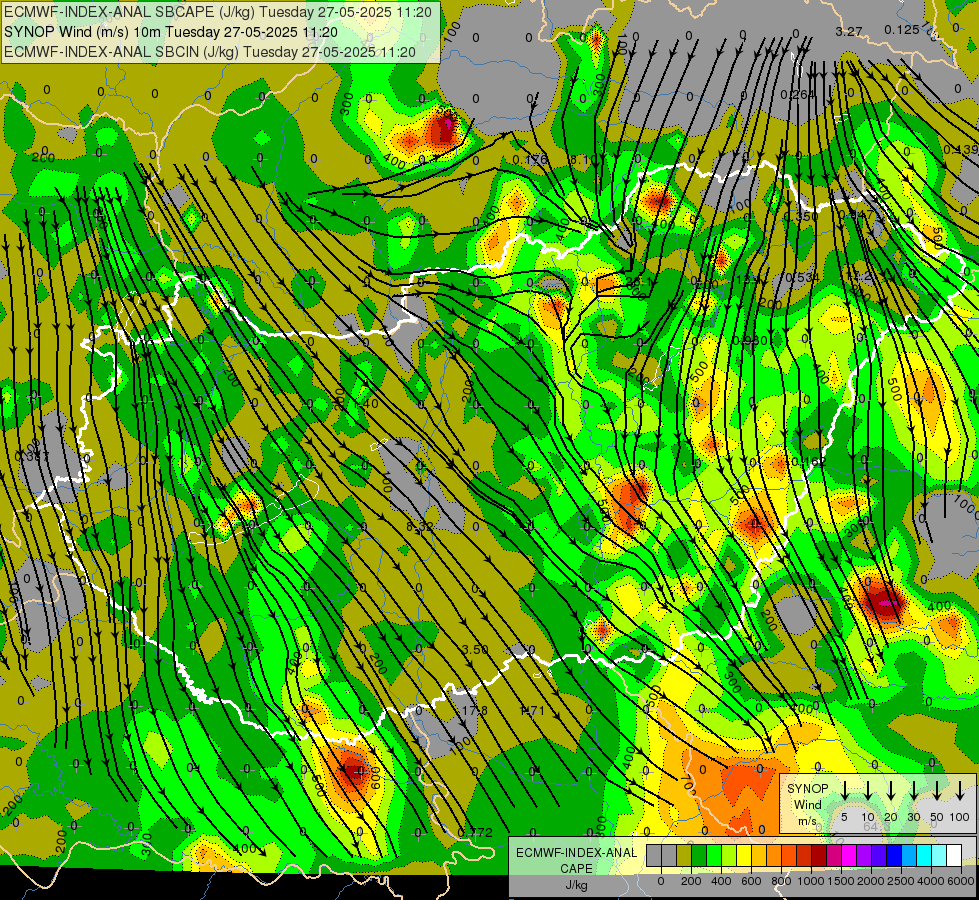Click the map value 0.162
Screen dimensions: 979x900
[x=809, y=462]
